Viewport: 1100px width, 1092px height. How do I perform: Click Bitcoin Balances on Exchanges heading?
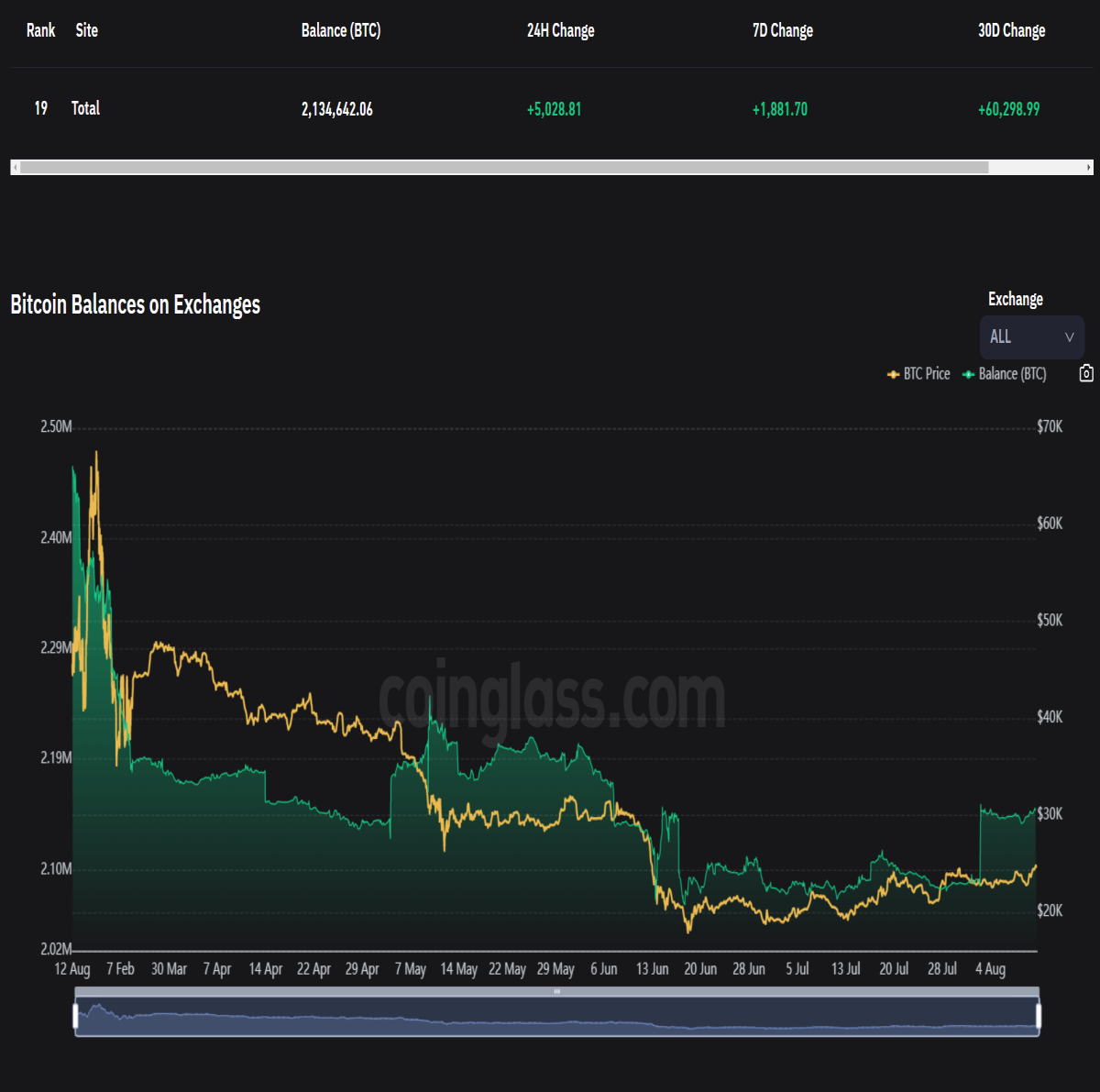[135, 304]
